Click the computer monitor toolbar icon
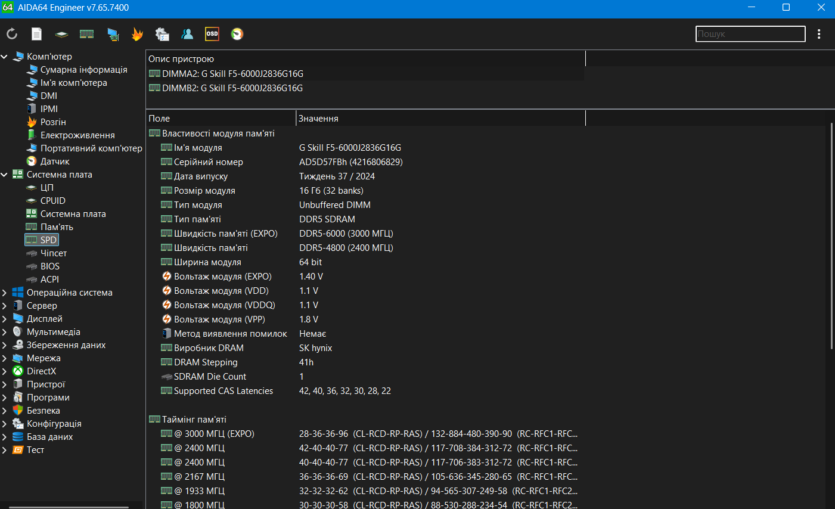The image size is (835, 509). (x=112, y=34)
